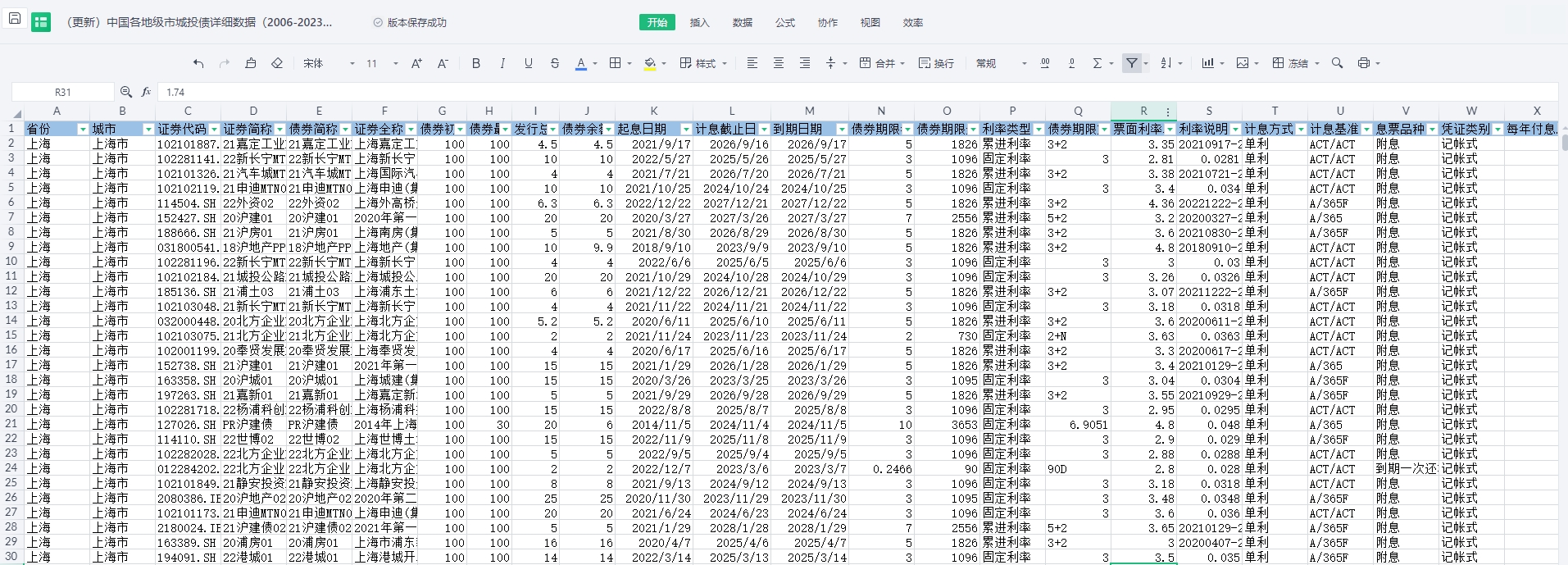Increase decimal places icon
Screen dimensions: 1568x565
tap(1045, 63)
